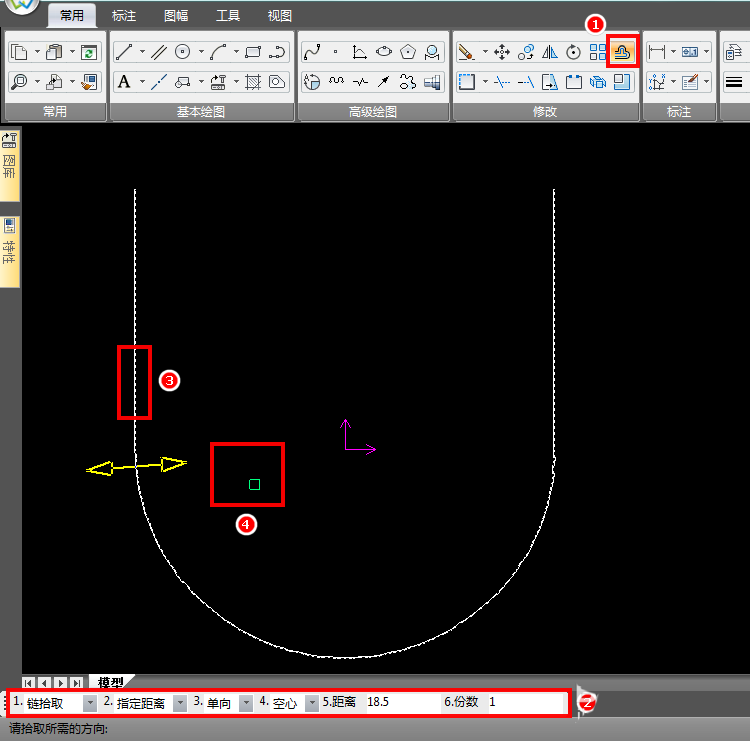Switch to the 视图 ribbon tab
The width and height of the screenshot is (750, 741).
(x=279, y=16)
